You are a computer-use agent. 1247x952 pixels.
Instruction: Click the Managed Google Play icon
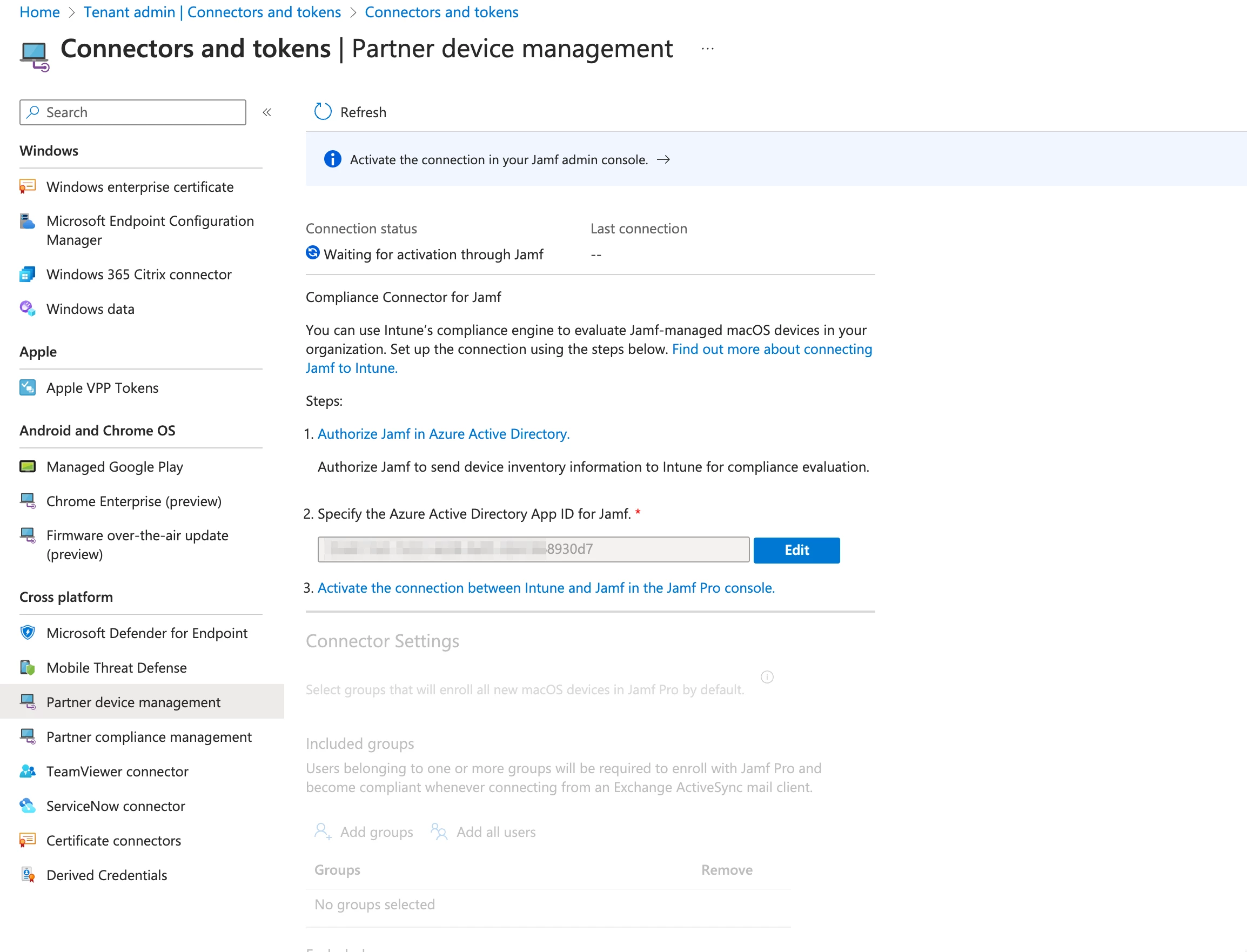pyautogui.click(x=27, y=466)
